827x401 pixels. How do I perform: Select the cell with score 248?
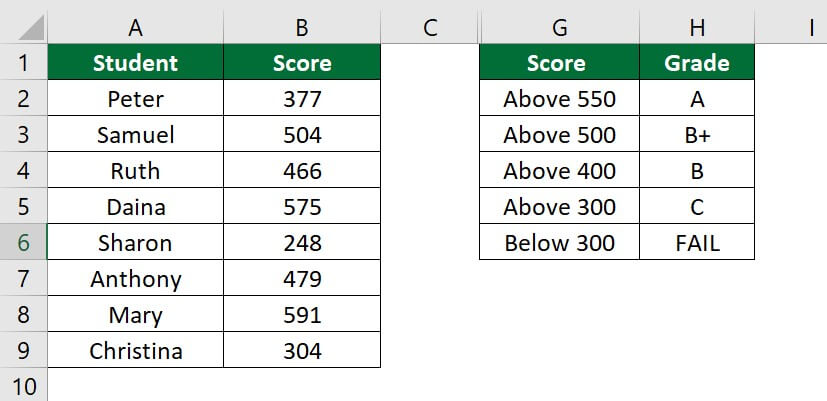(x=302, y=243)
